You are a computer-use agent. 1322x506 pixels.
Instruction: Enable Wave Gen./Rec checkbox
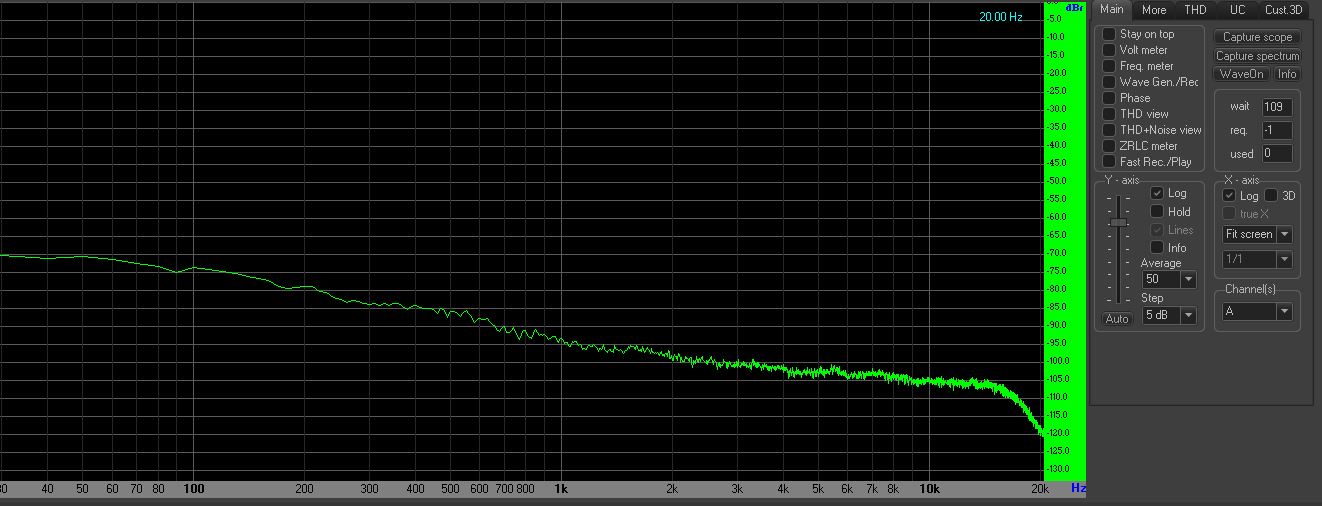(x=1109, y=82)
